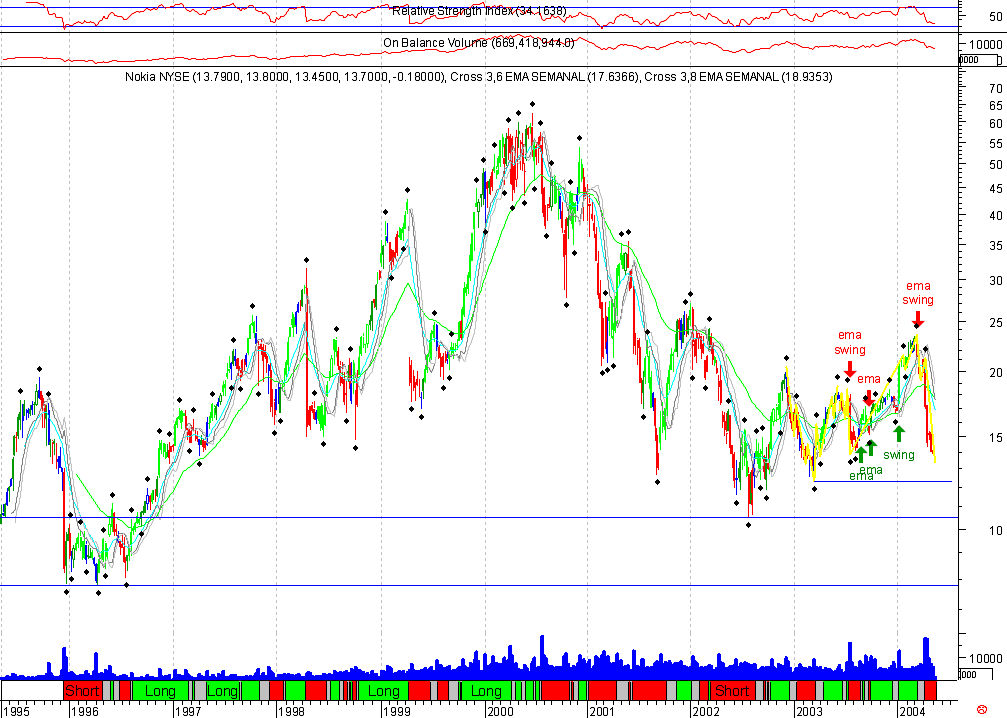Select the red "ema swing" arrow marker from mid-2003
Screen dimensions: 1007x718
click(x=850, y=368)
